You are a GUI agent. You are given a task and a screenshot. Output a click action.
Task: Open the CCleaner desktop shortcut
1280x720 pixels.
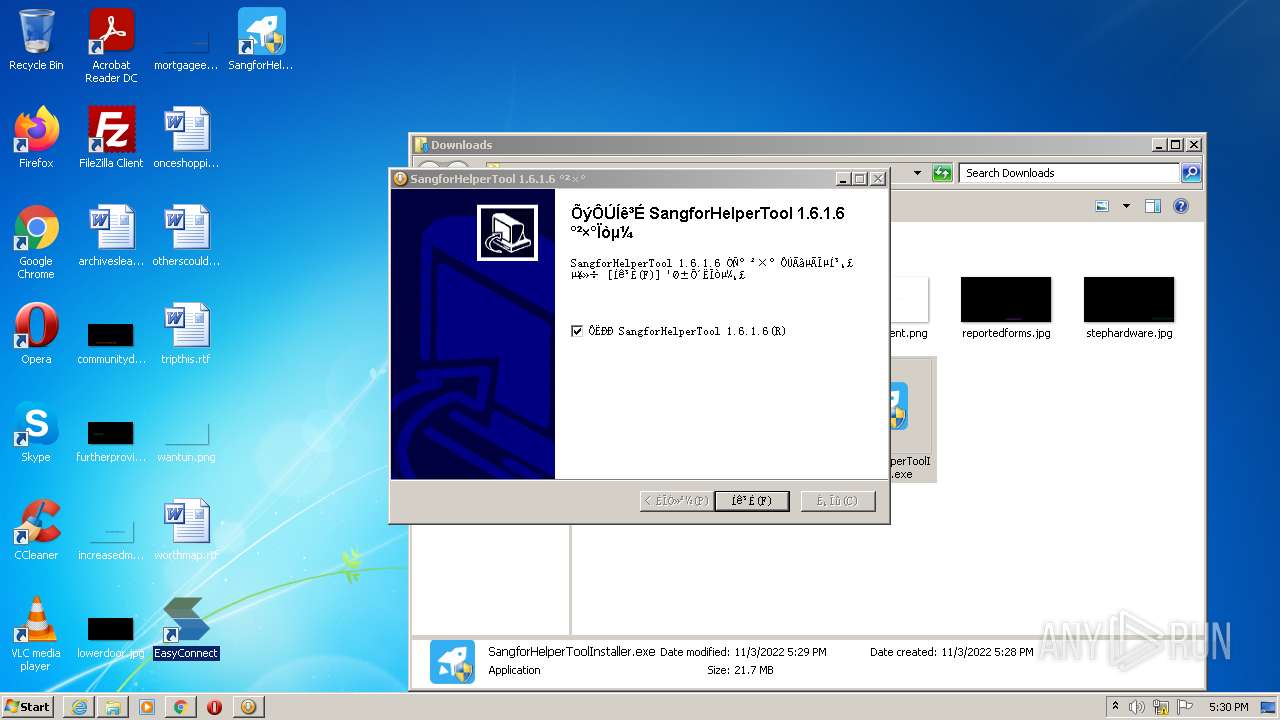click(36, 530)
